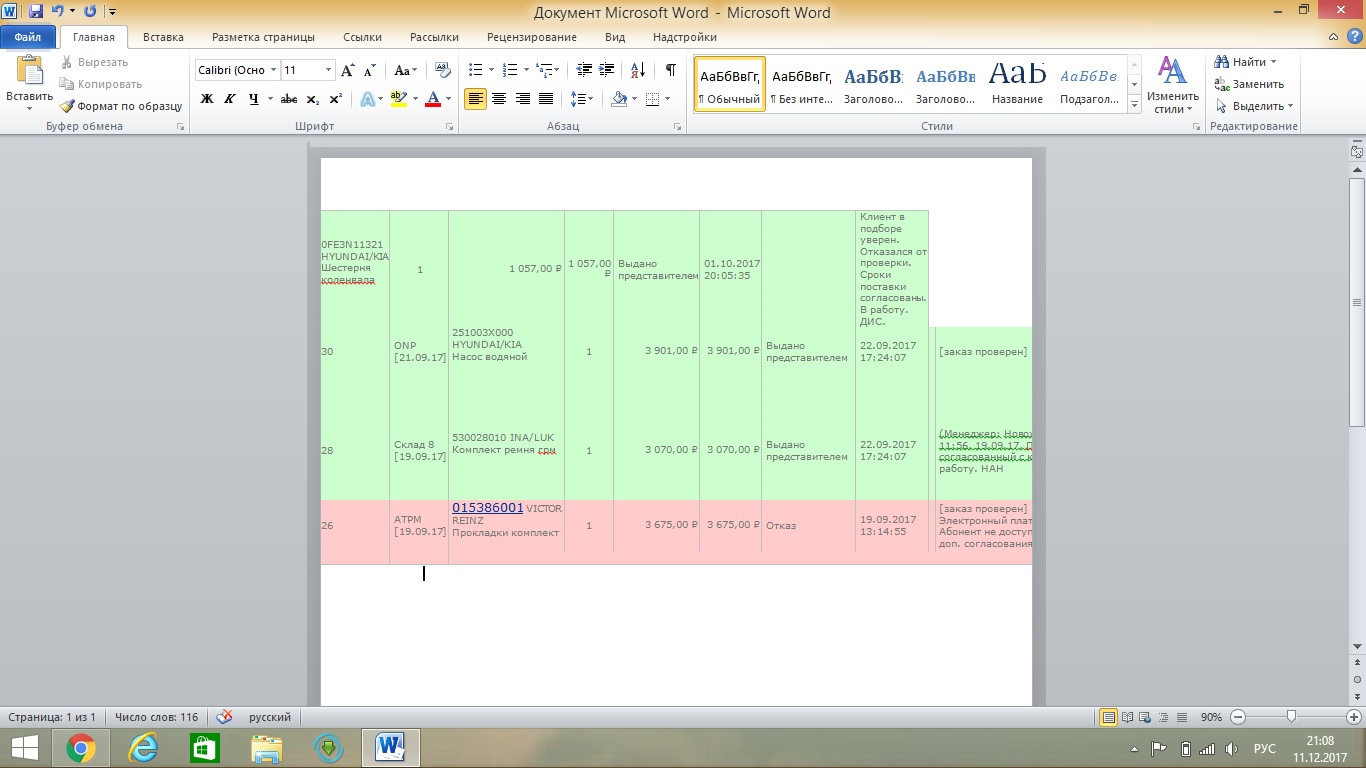Screen dimensions: 1366x768
Task: Switch to the Рецензирование tab
Action: point(531,37)
